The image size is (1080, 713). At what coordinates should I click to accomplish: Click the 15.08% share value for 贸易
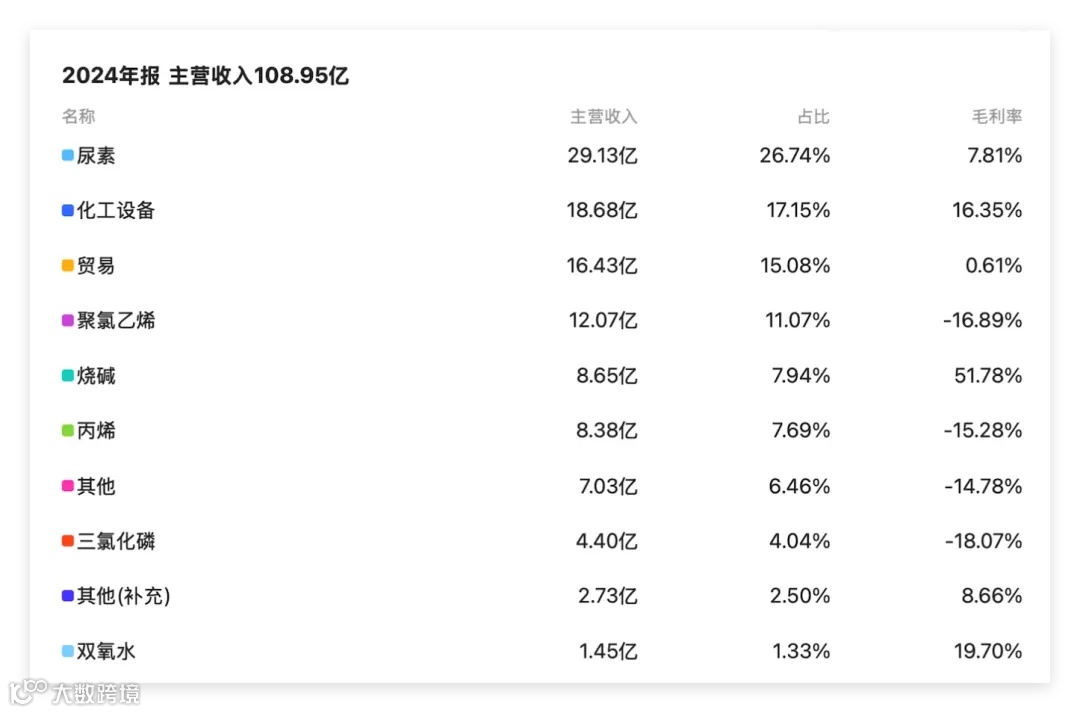click(x=795, y=265)
